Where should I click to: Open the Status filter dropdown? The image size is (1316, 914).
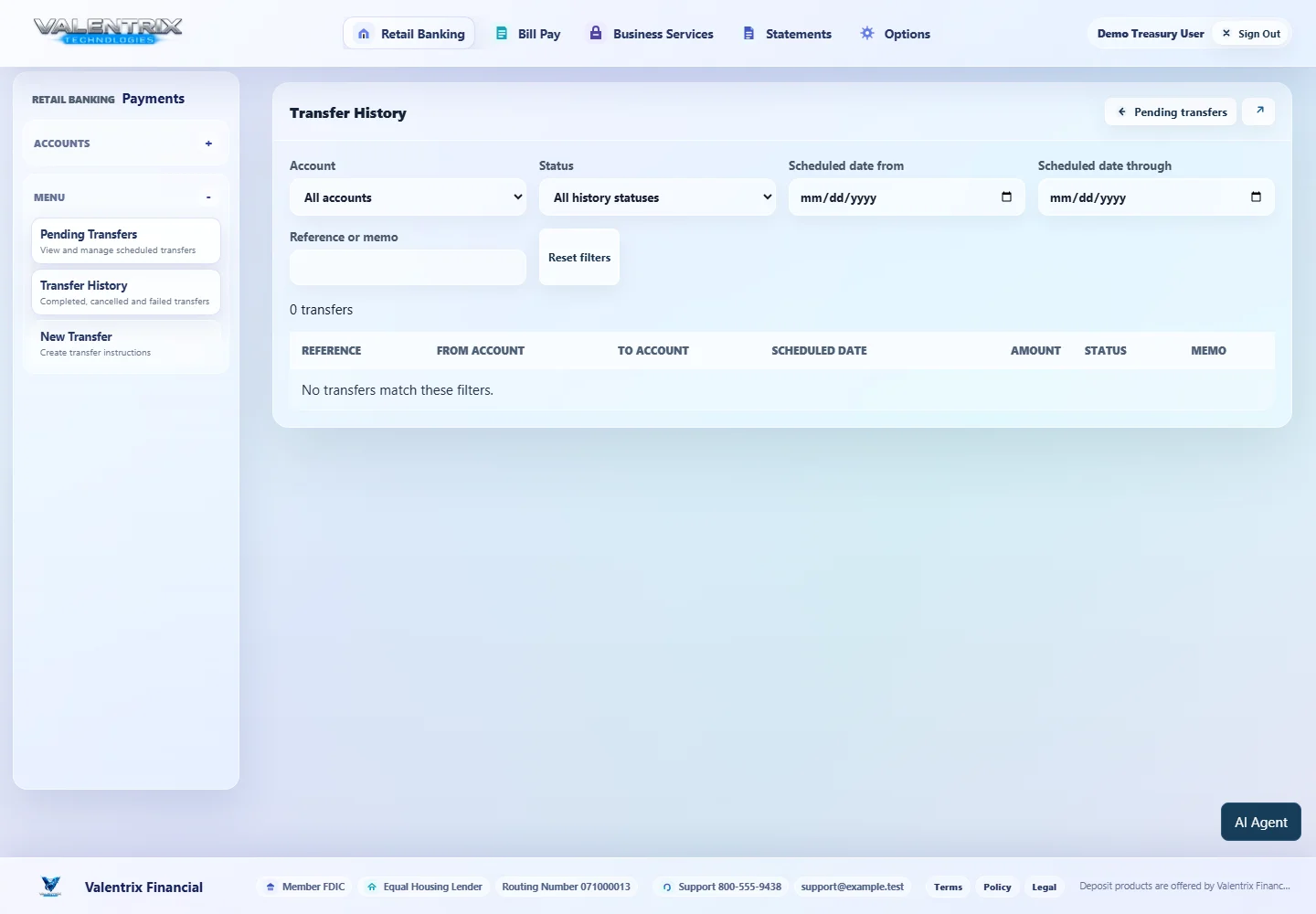[x=657, y=197]
